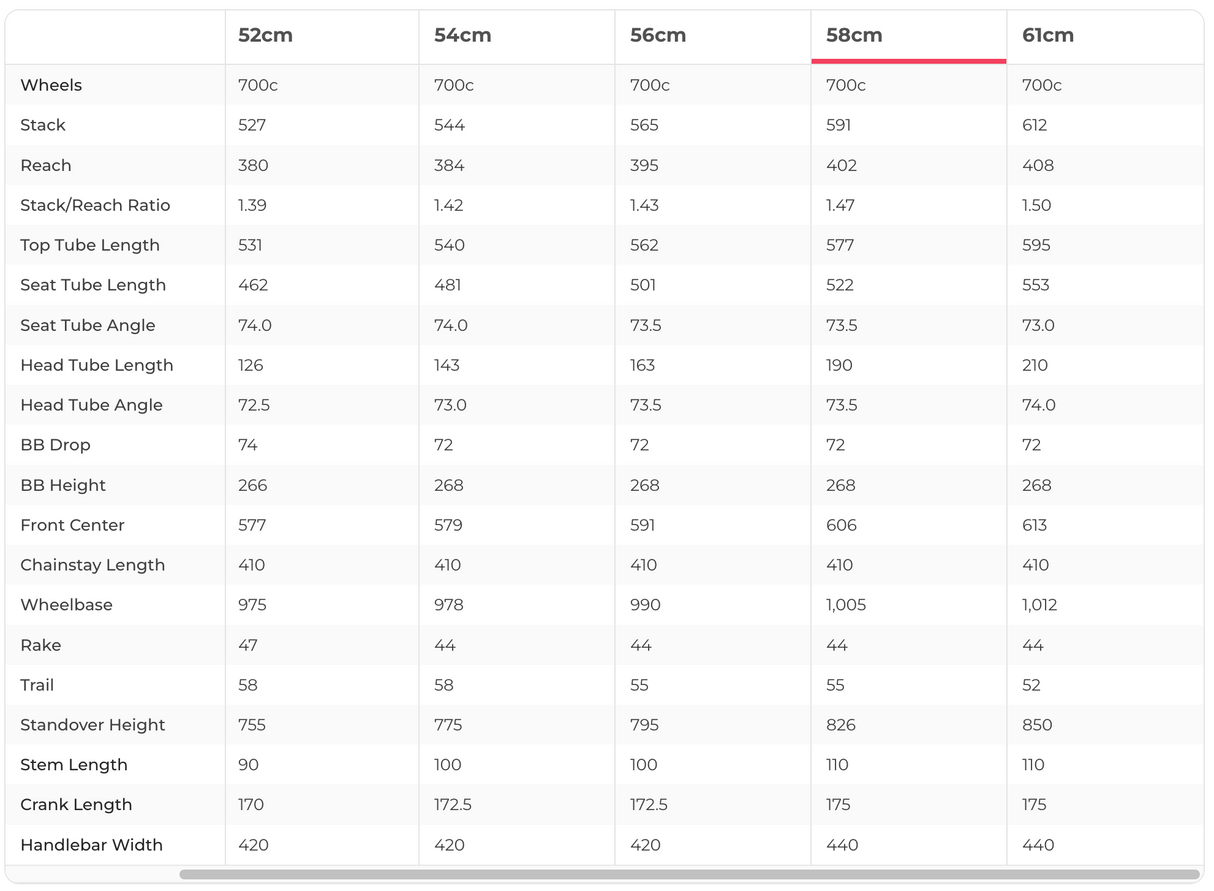Choose the 56cm size header

tap(657, 35)
